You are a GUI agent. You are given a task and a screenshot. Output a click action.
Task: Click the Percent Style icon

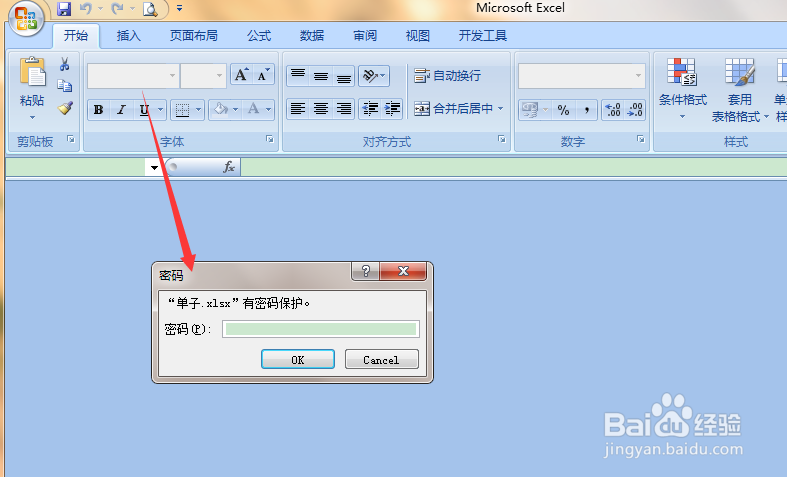pyautogui.click(x=564, y=109)
